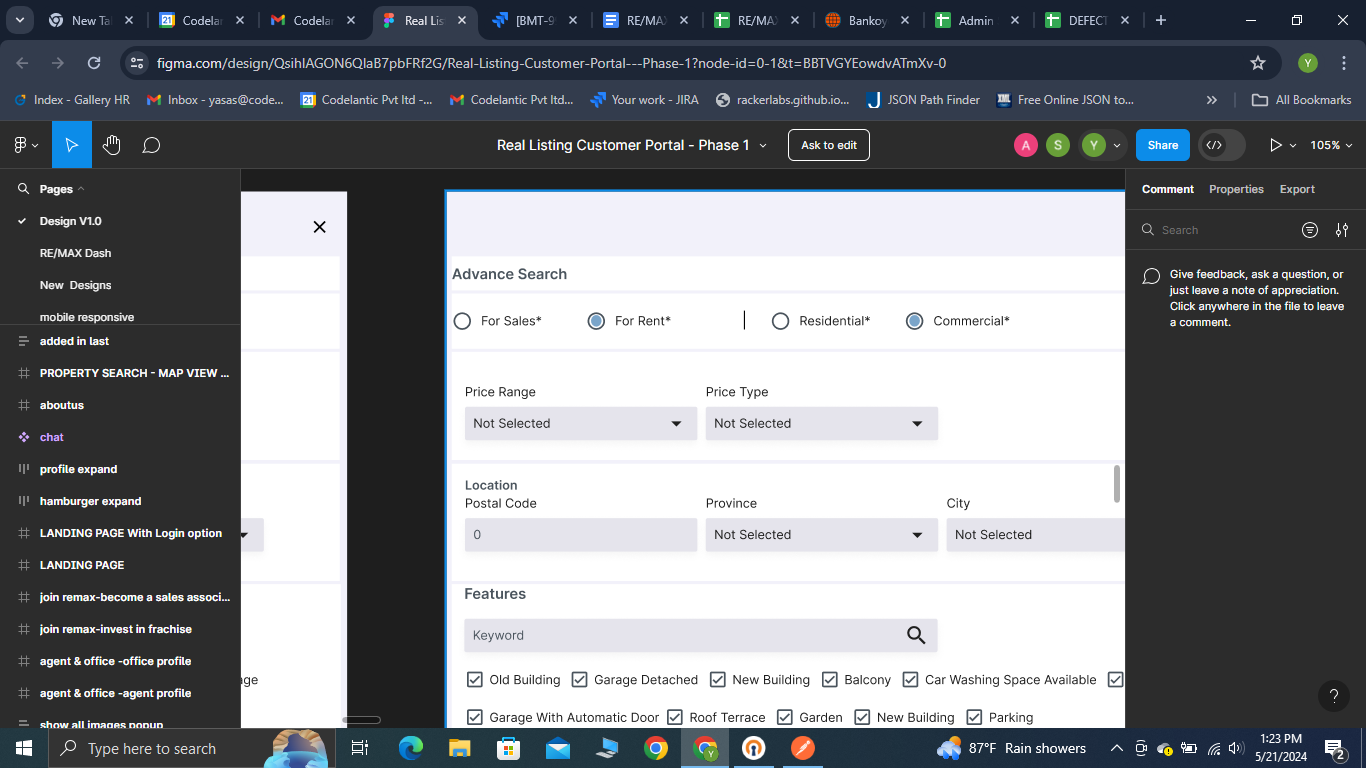Open the Province dropdown
This screenshot has width=1366, height=768.
click(x=822, y=535)
